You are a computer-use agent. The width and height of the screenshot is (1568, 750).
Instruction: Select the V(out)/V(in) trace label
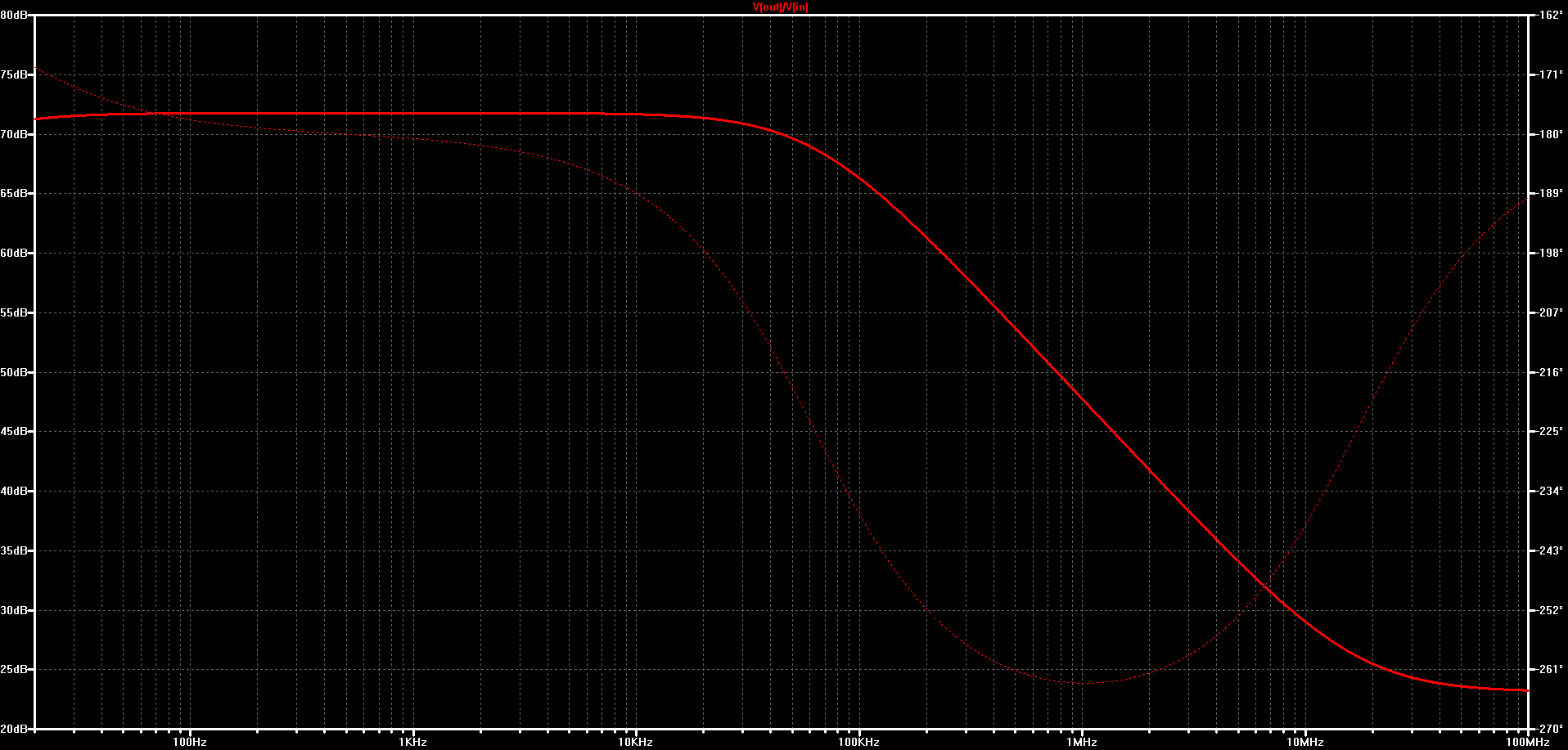(x=781, y=7)
